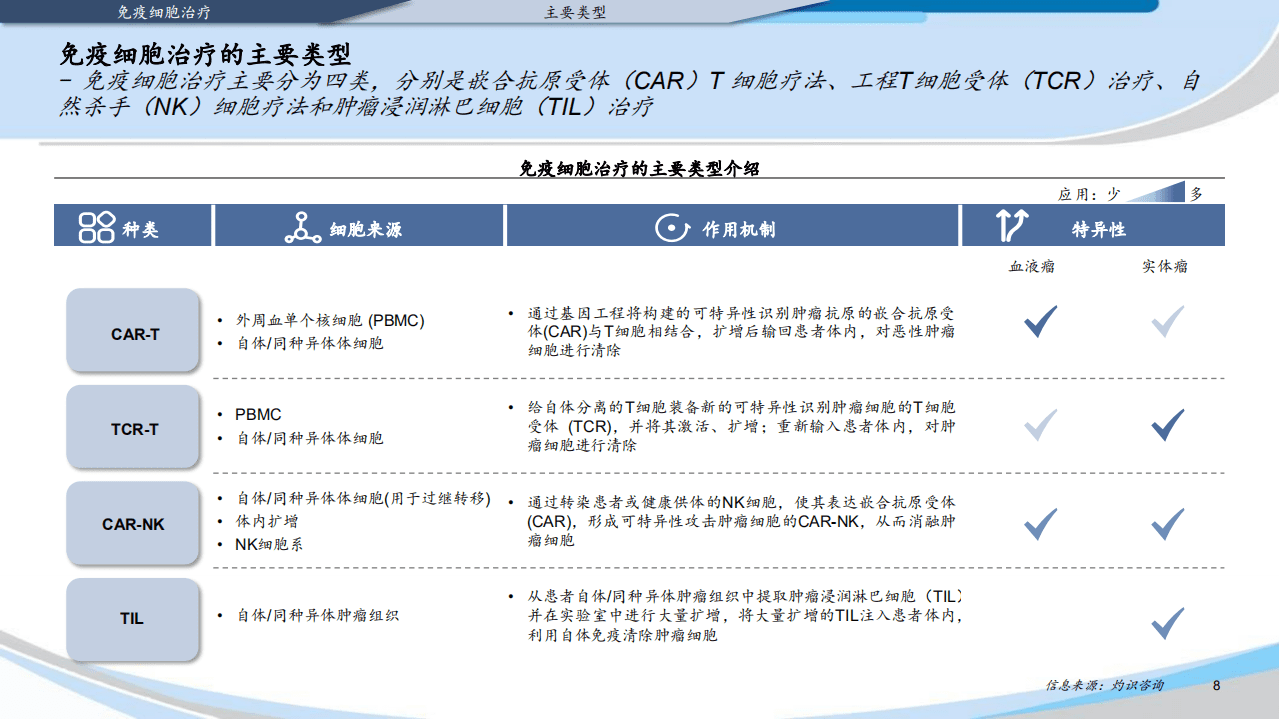Select the TIL category box
This screenshot has width=1279, height=719.
pos(132,619)
